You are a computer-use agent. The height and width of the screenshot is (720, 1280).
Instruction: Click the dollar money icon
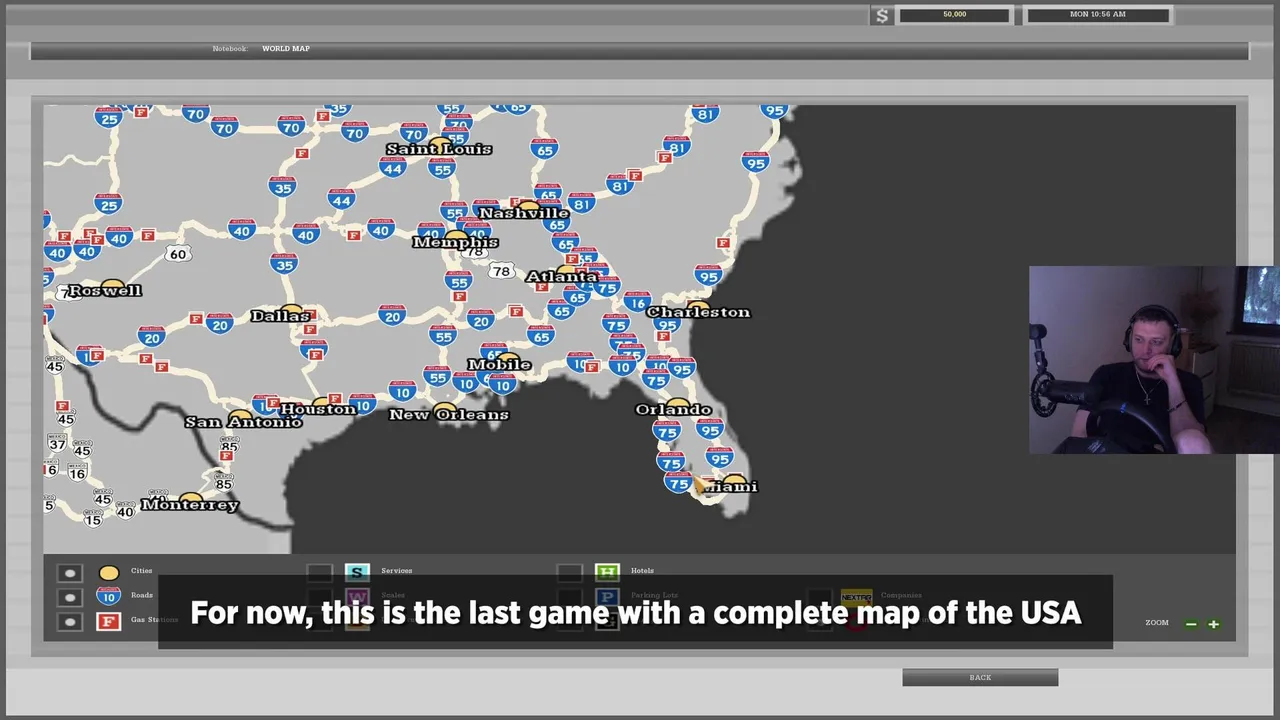pos(881,15)
